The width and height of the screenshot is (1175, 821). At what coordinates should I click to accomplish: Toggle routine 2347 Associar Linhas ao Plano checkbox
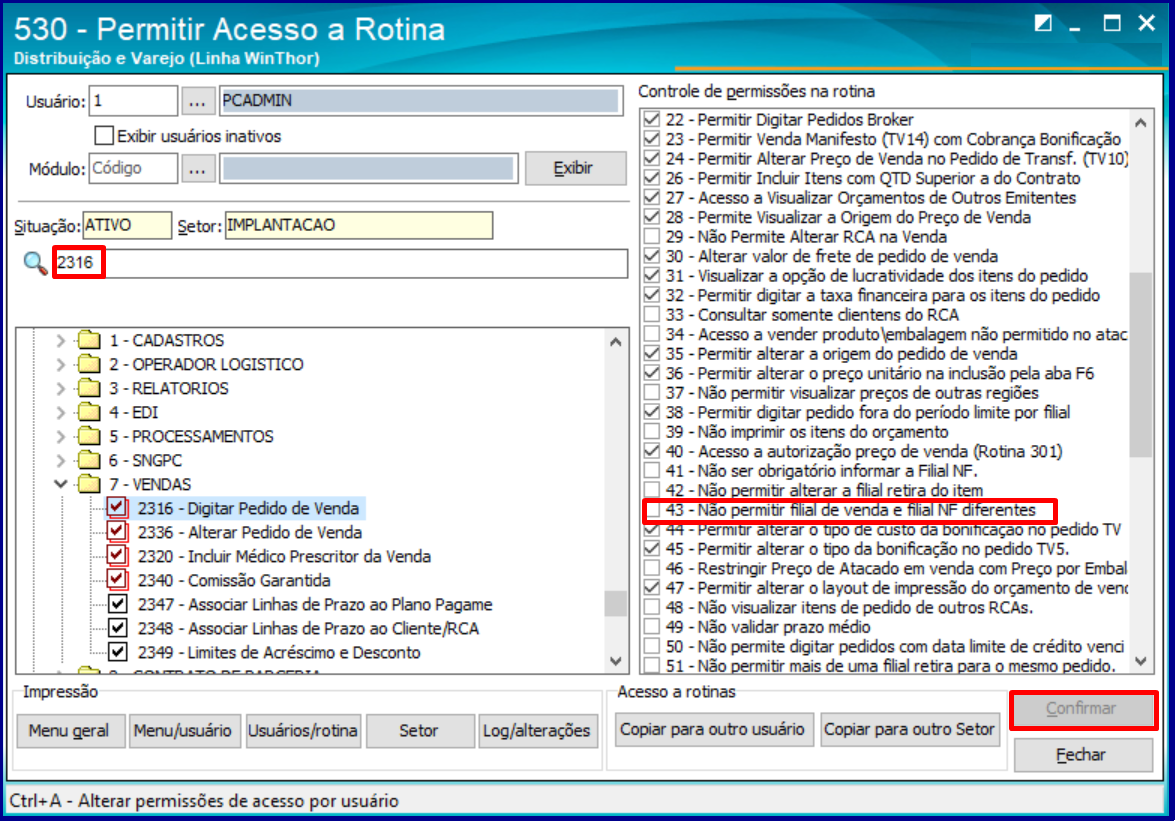117,604
